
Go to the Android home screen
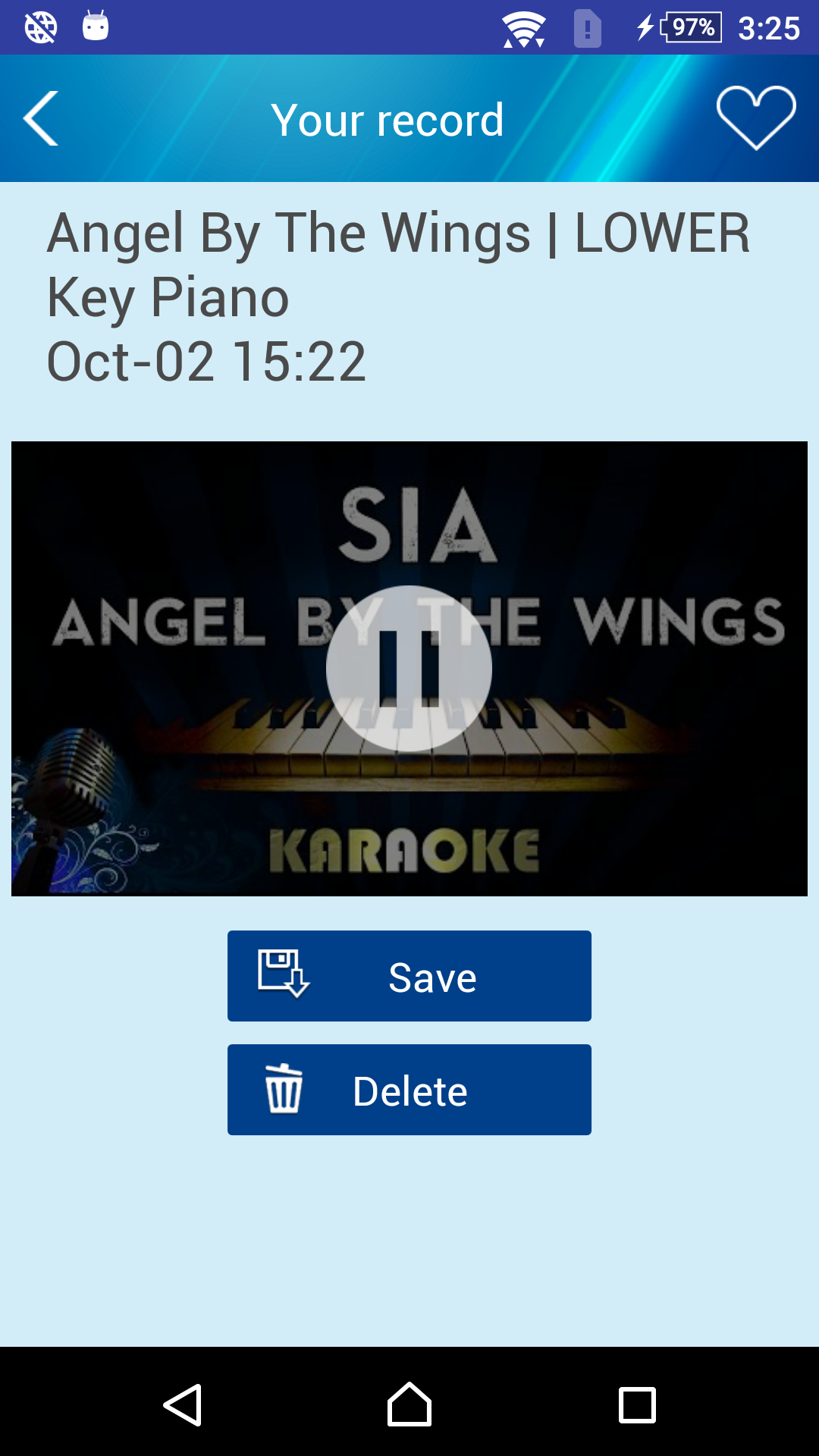coord(409,1404)
